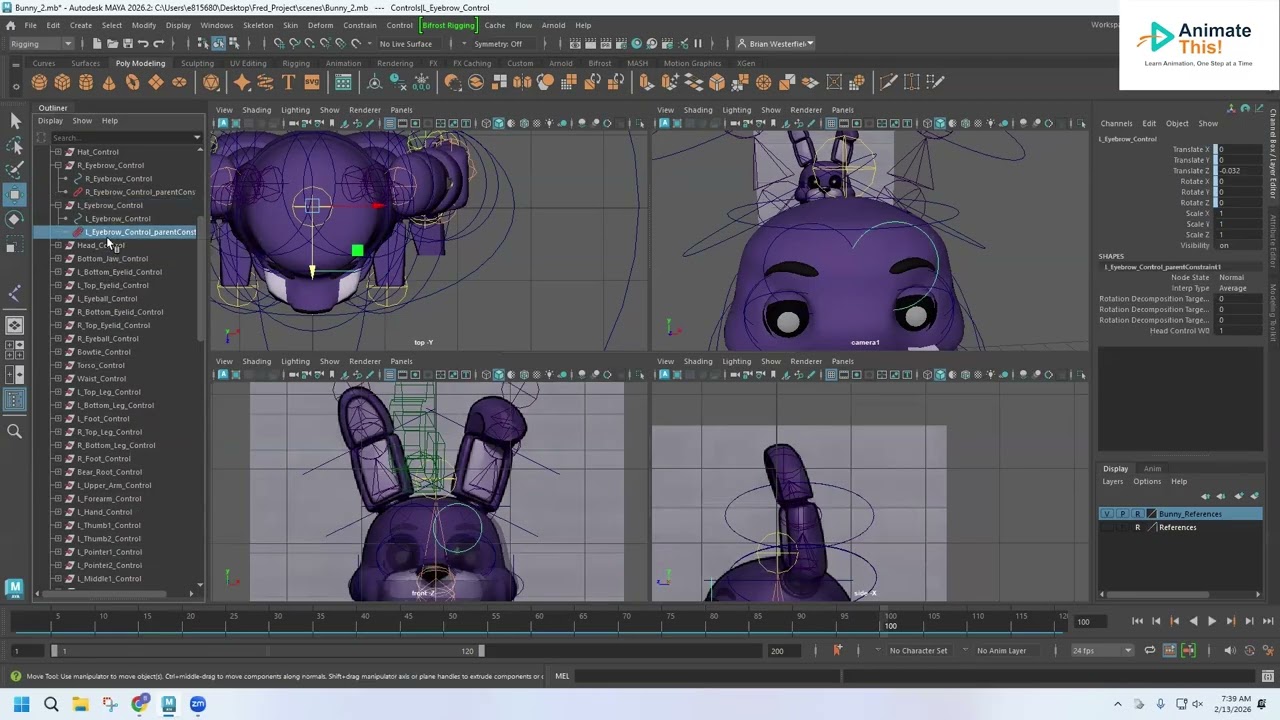Open the Brian Westerfield account dropdown

777,43
